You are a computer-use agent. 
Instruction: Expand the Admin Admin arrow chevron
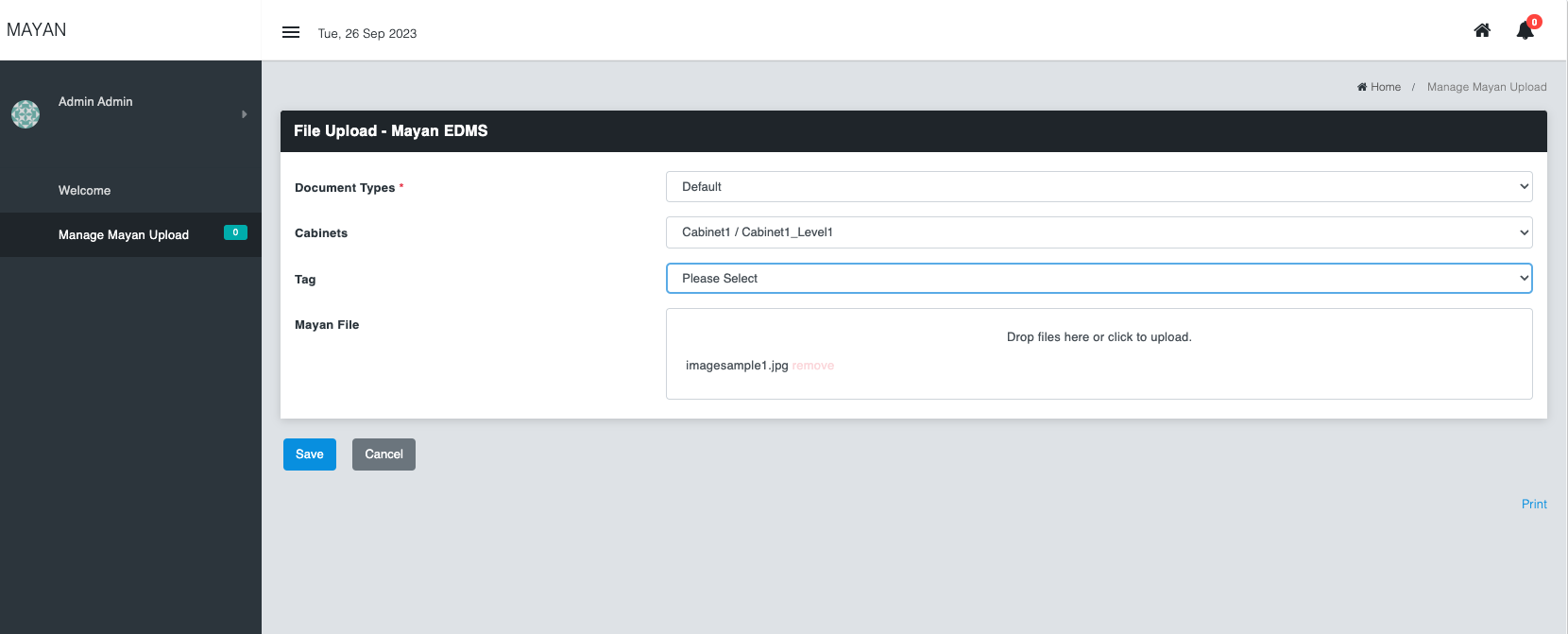pos(244,114)
